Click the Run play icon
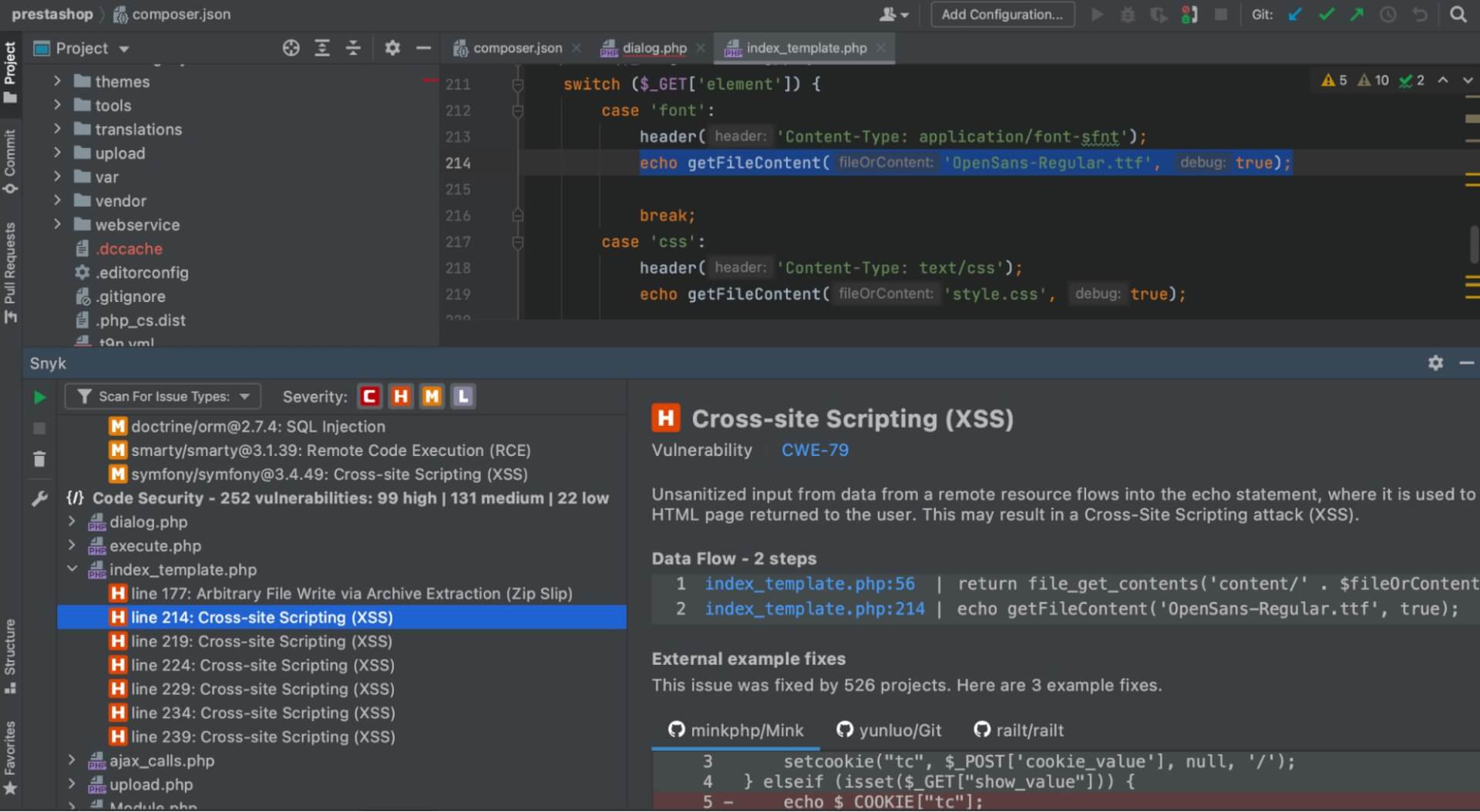This screenshot has height=812, width=1480. [x=1097, y=15]
